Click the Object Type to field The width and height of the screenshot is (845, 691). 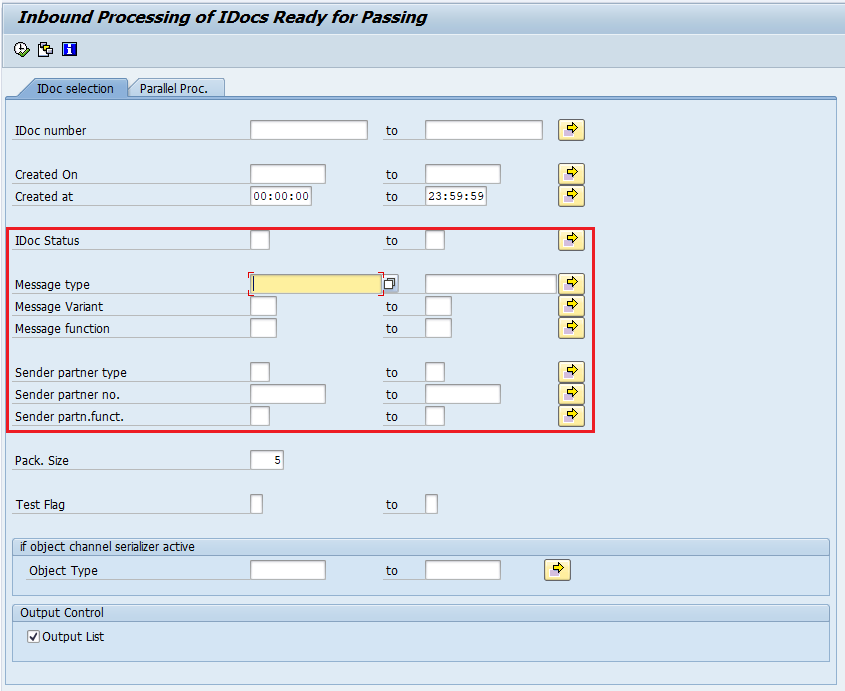coord(462,570)
